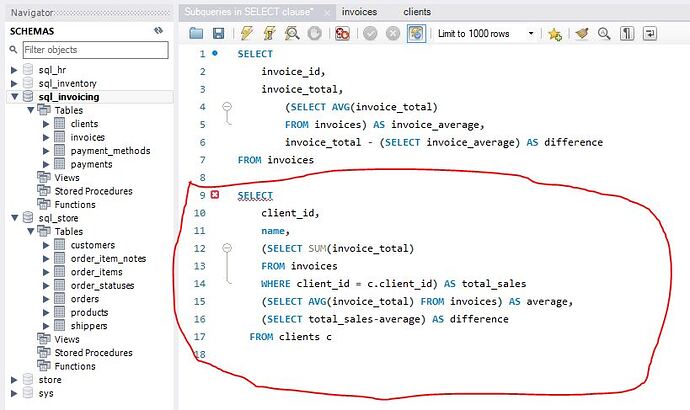Beautify query with the broom icon

click(582, 33)
